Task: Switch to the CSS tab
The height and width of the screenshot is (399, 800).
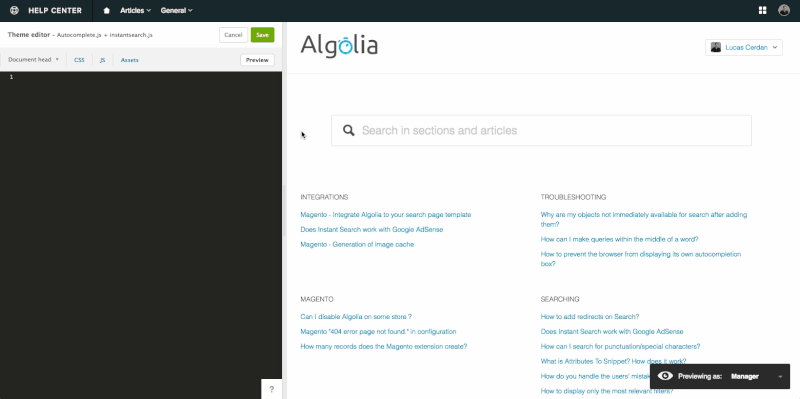Action: [79, 60]
